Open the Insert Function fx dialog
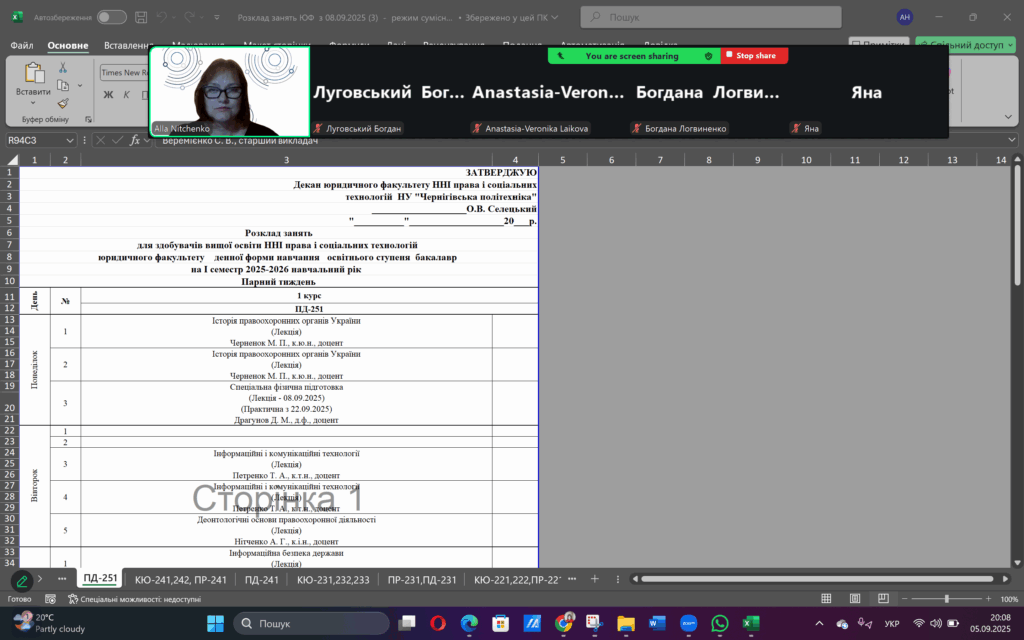 pyautogui.click(x=135, y=140)
